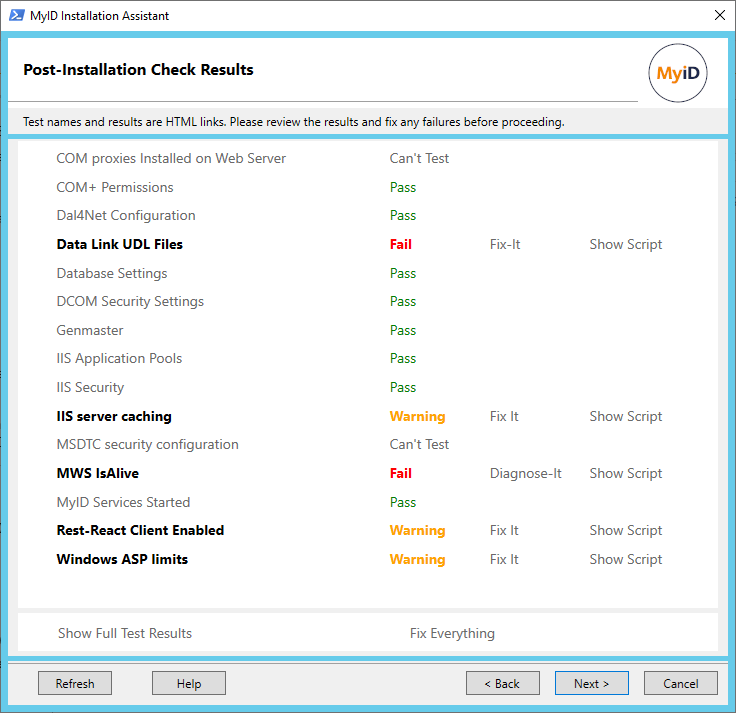
Task: Click Fix It for Windows ASP limits
Action: (504, 559)
